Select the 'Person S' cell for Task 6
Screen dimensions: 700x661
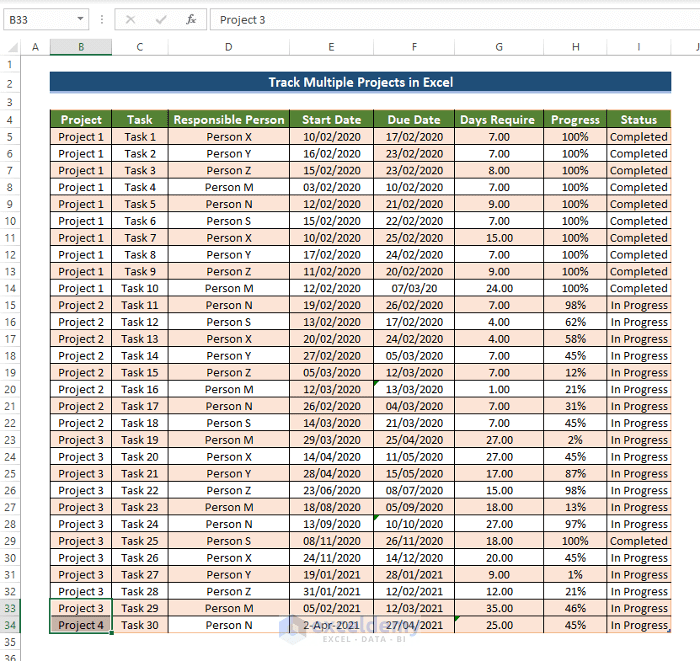coord(229,221)
